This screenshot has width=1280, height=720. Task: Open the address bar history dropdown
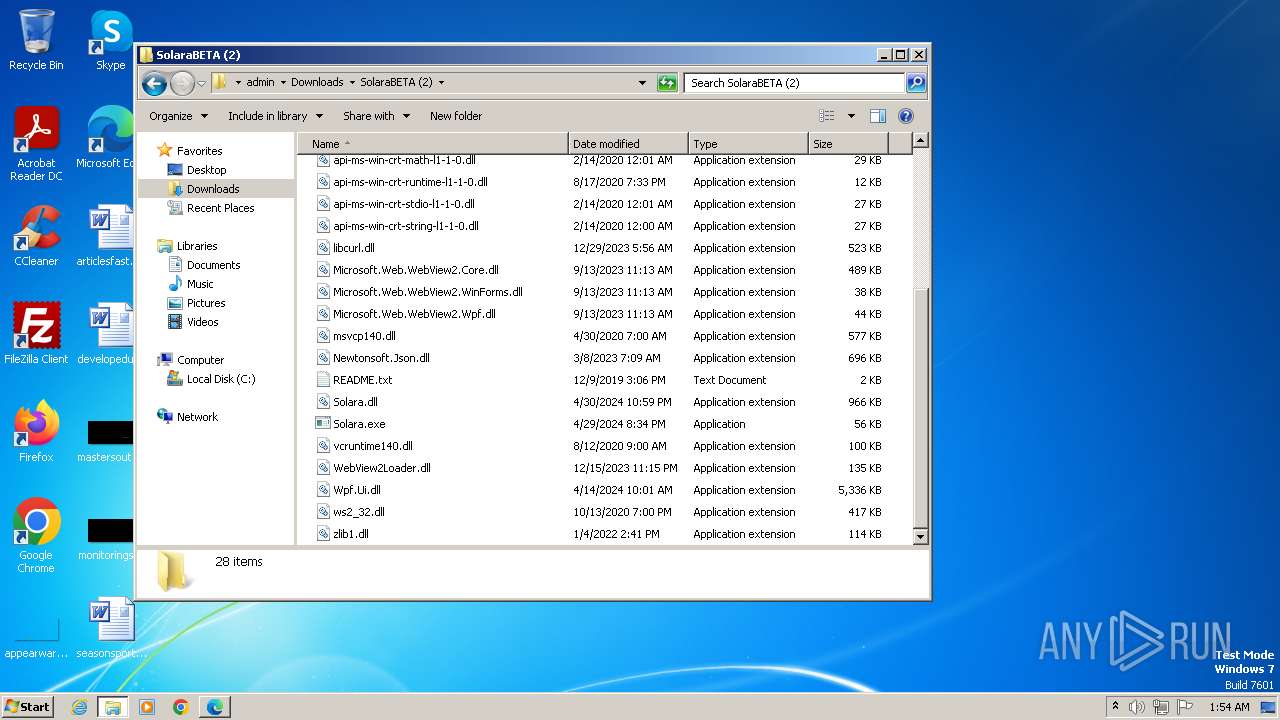click(x=642, y=83)
